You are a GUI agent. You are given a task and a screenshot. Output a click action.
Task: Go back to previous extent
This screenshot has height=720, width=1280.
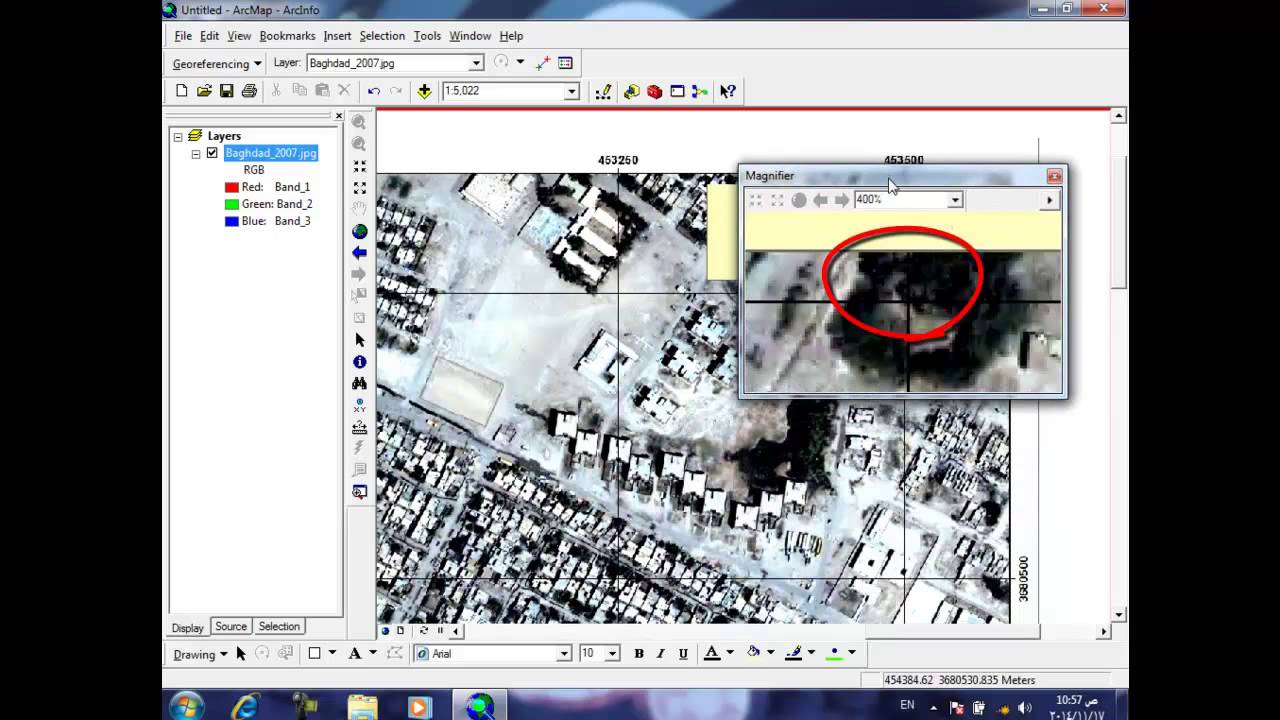(360, 253)
